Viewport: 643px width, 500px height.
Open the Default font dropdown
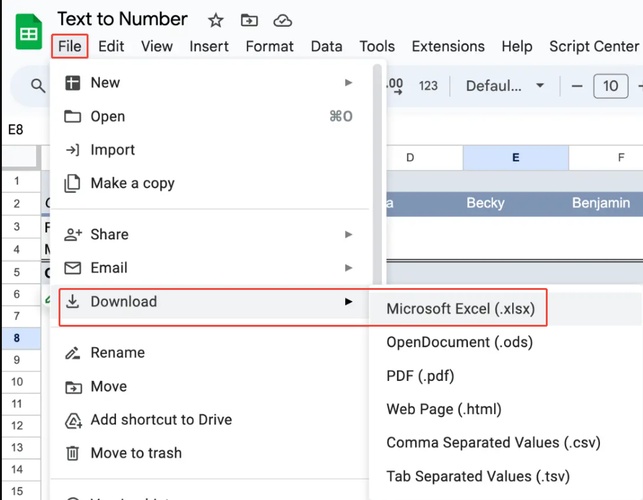pyautogui.click(x=505, y=86)
